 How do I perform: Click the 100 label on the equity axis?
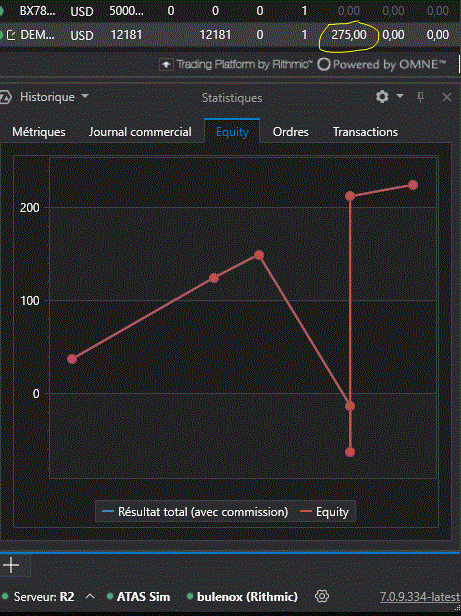[x=29, y=301]
